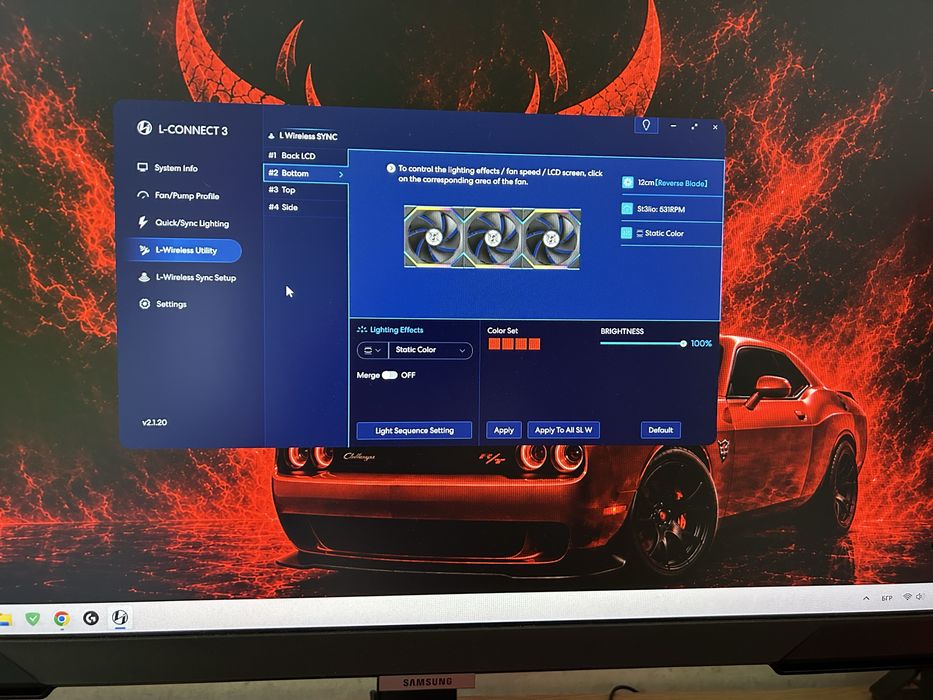The height and width of the screenshot is (700, 933).
Task: Click the Static Color status icon
Action: [x=626, y=233]
